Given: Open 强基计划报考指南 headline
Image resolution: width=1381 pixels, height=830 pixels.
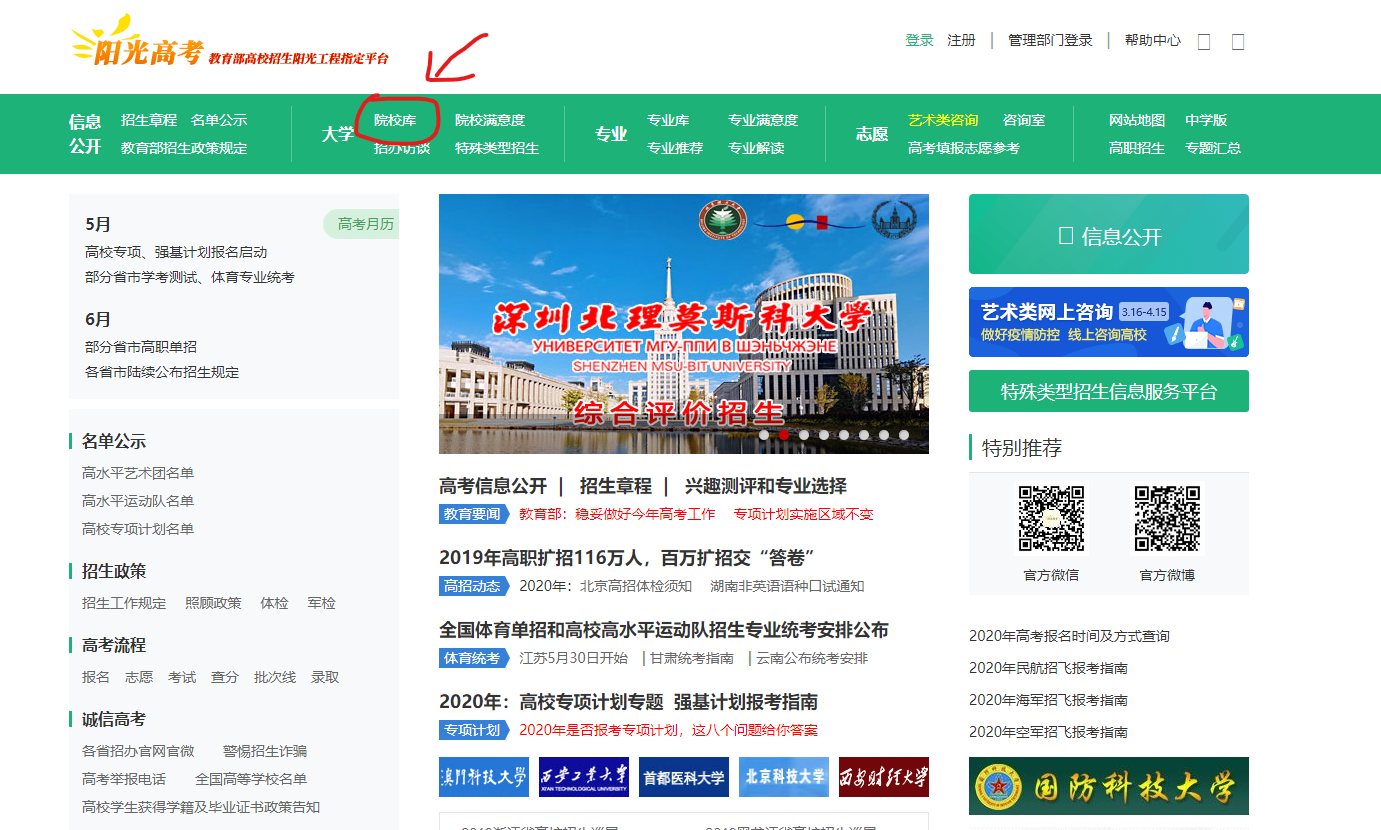Looking at the screenshot, I should [746, 702].
